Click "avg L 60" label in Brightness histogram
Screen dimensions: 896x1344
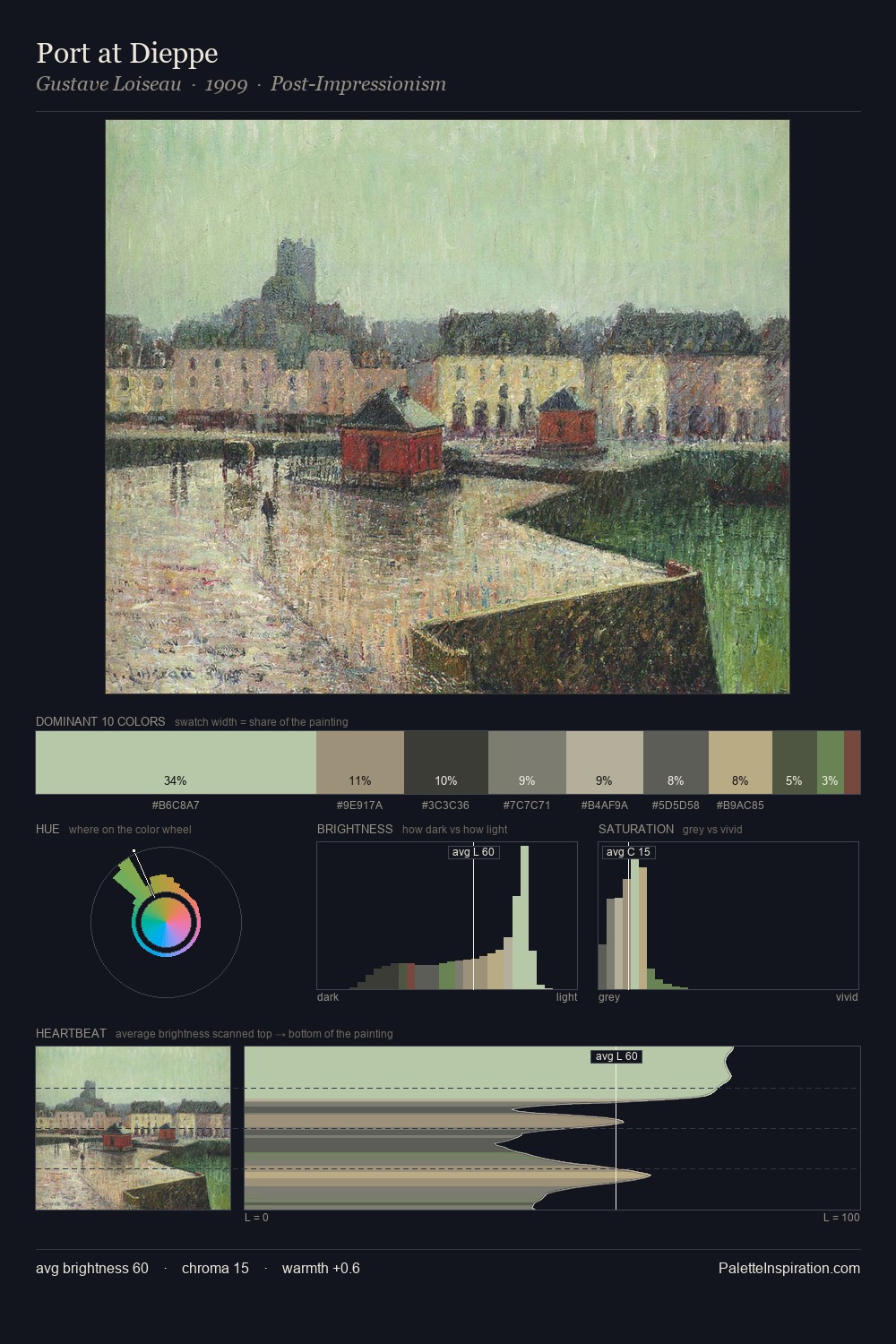(473, 852)
